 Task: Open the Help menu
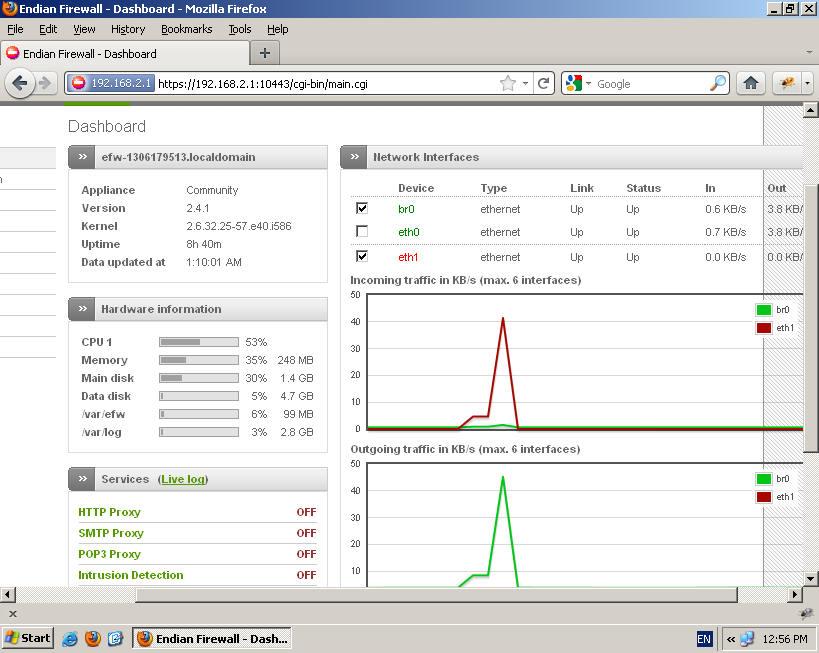coord(277,29)
